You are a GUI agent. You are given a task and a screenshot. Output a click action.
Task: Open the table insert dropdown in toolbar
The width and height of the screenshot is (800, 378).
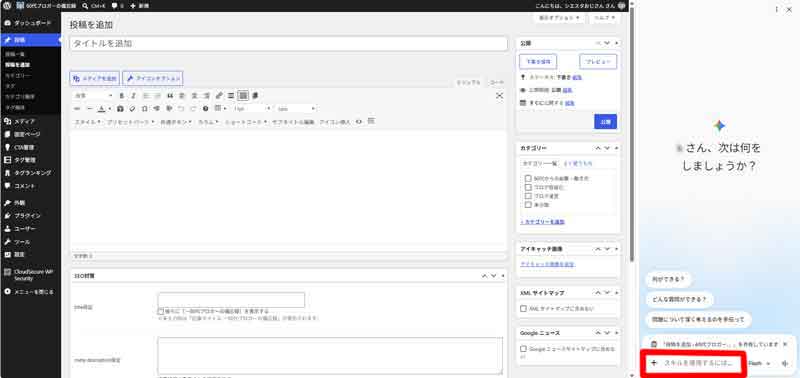click(x=220, y=109)
